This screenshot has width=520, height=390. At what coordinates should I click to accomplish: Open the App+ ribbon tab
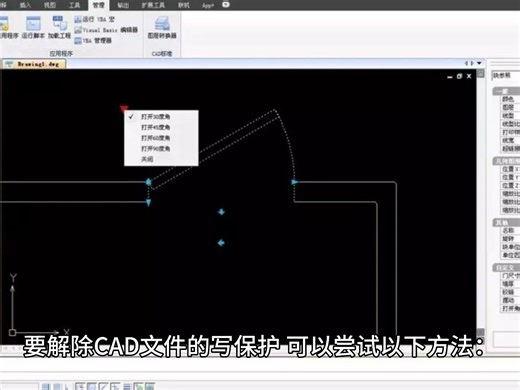(x=208, y=5)
